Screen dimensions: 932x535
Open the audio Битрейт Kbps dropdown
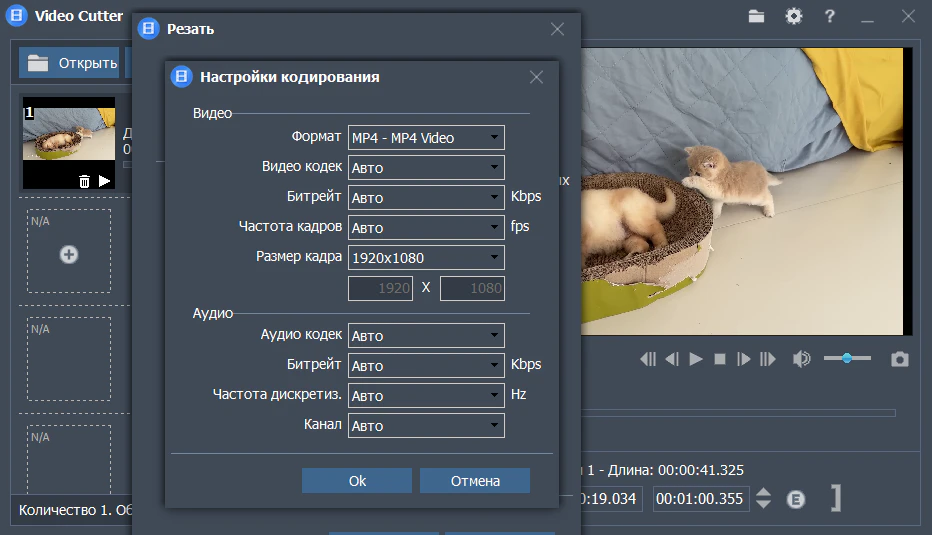coord(426,366)
